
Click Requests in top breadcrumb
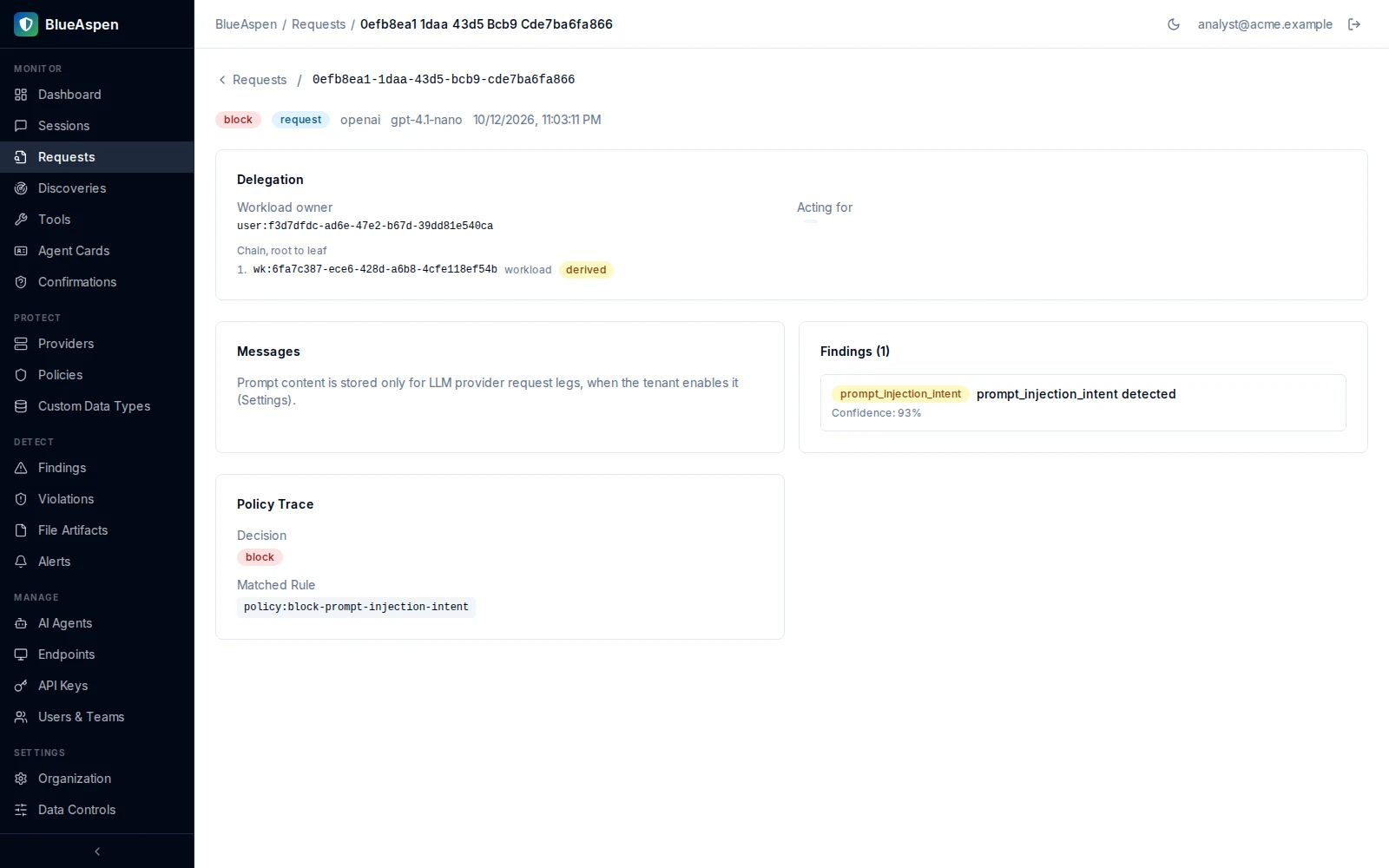click(x=319, y=24)
